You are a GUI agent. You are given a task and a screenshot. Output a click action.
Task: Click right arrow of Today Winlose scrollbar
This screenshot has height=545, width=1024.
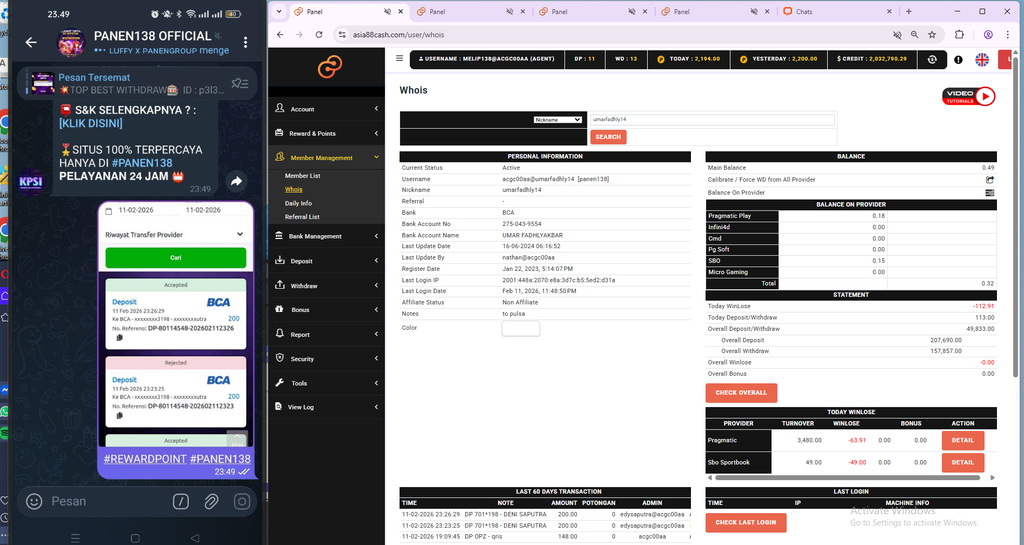(993, 478)
